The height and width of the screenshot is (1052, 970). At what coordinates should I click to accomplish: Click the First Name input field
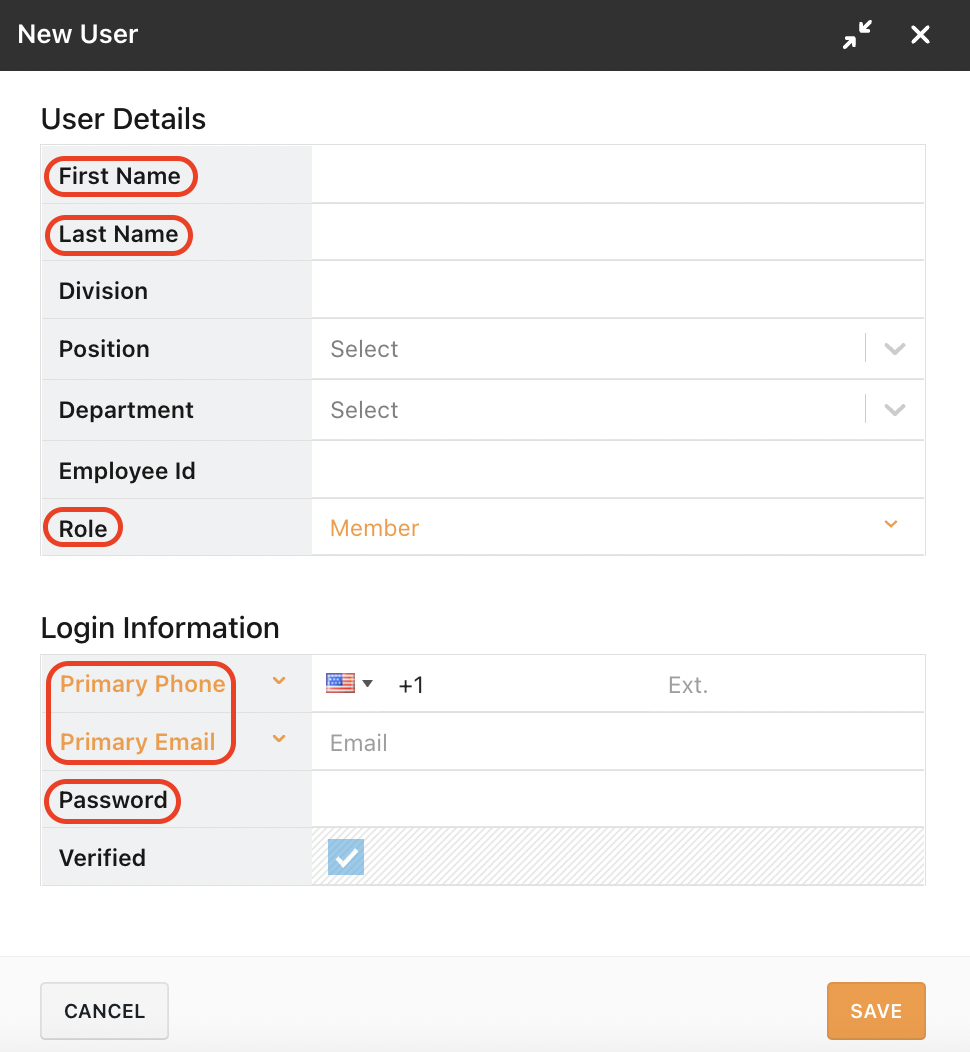618,174
